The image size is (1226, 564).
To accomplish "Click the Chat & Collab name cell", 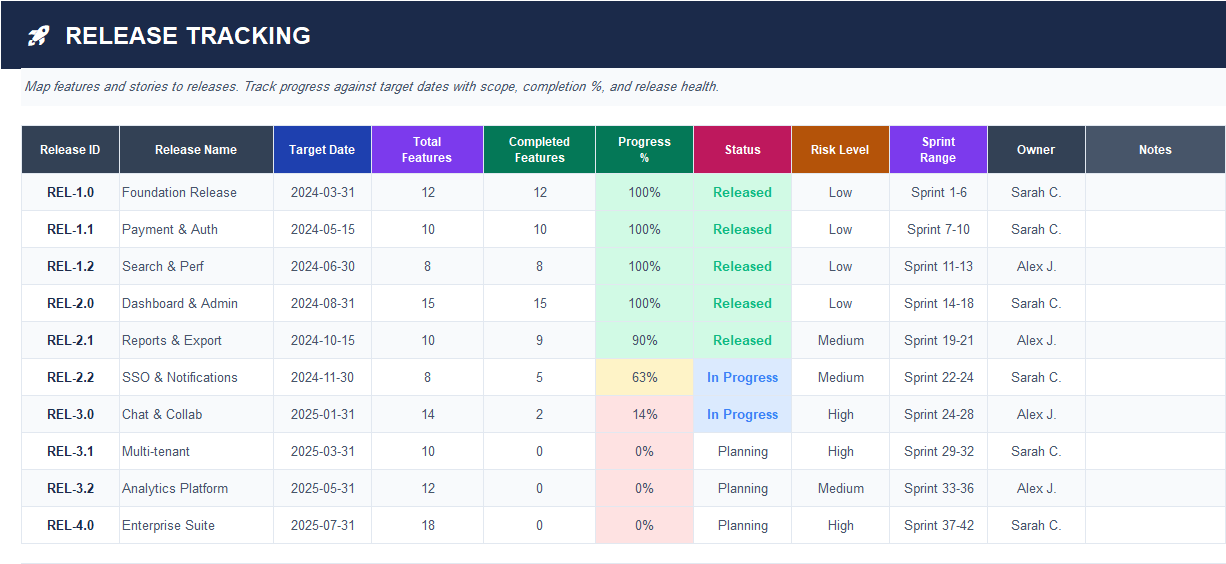I will coord(196,414).
